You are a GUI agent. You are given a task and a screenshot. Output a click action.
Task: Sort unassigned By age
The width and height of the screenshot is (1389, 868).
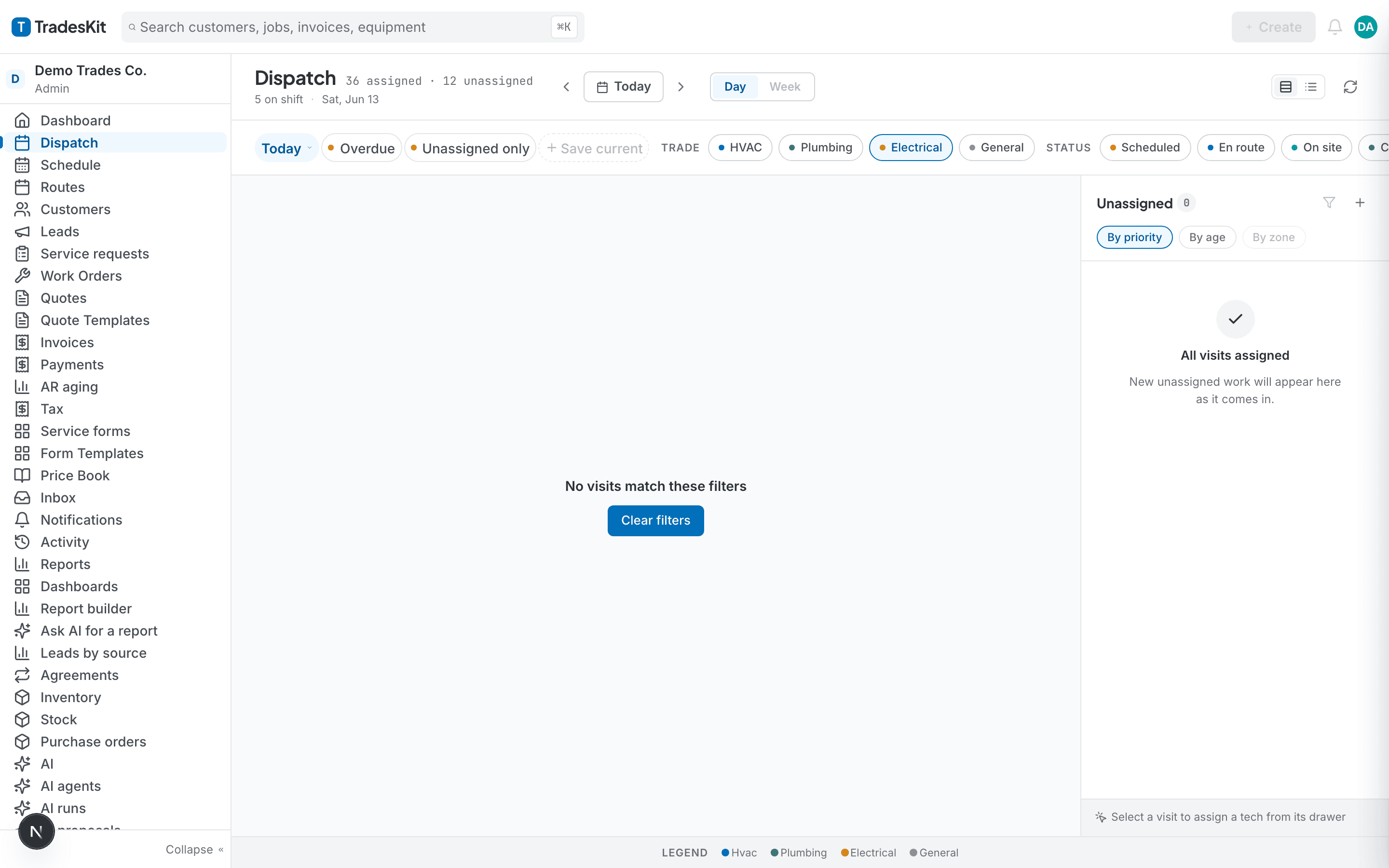(x=1207, y=237)
